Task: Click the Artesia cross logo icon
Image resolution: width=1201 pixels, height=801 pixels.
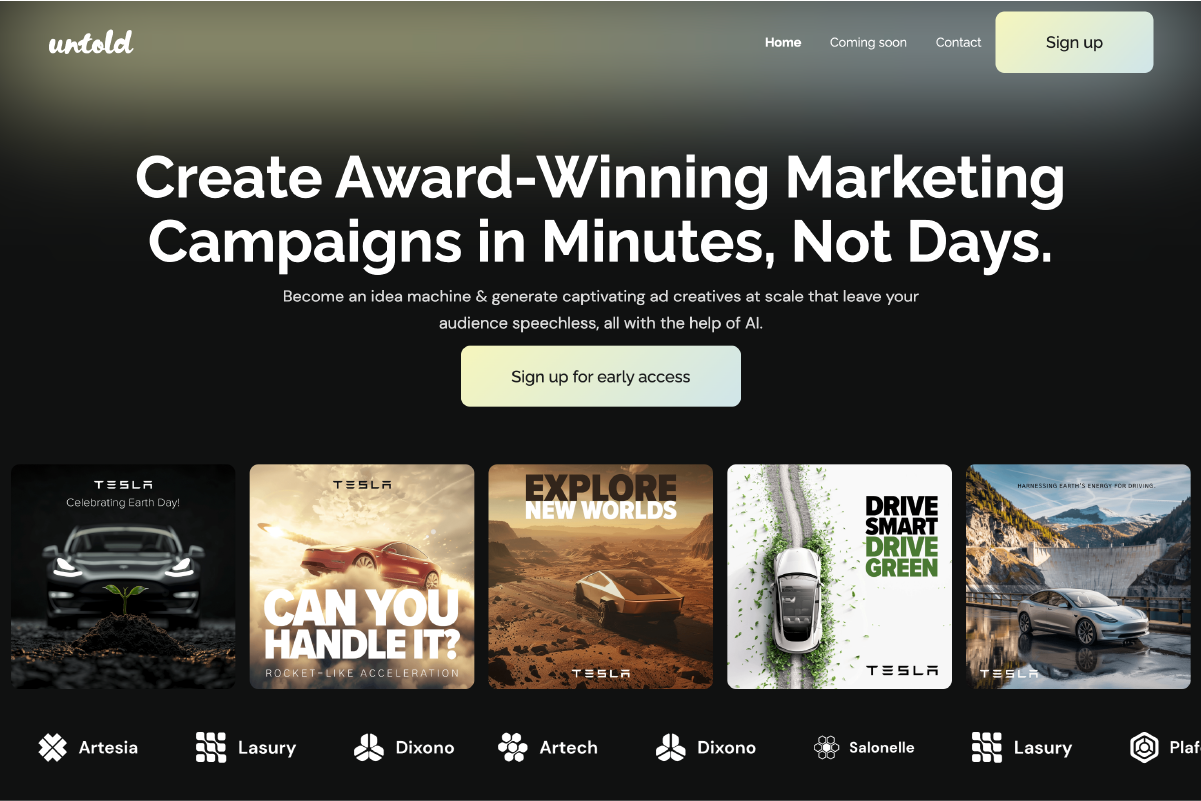Action: click(52, 747)
